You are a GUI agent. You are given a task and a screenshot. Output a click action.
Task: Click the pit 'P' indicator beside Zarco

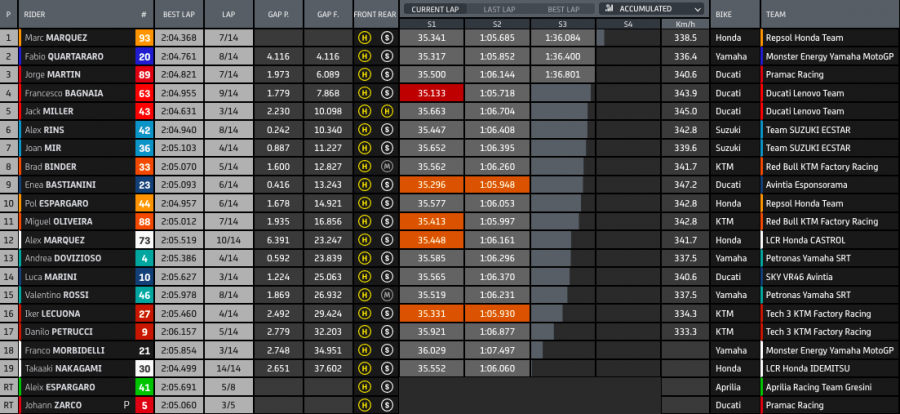pos(125,405)
